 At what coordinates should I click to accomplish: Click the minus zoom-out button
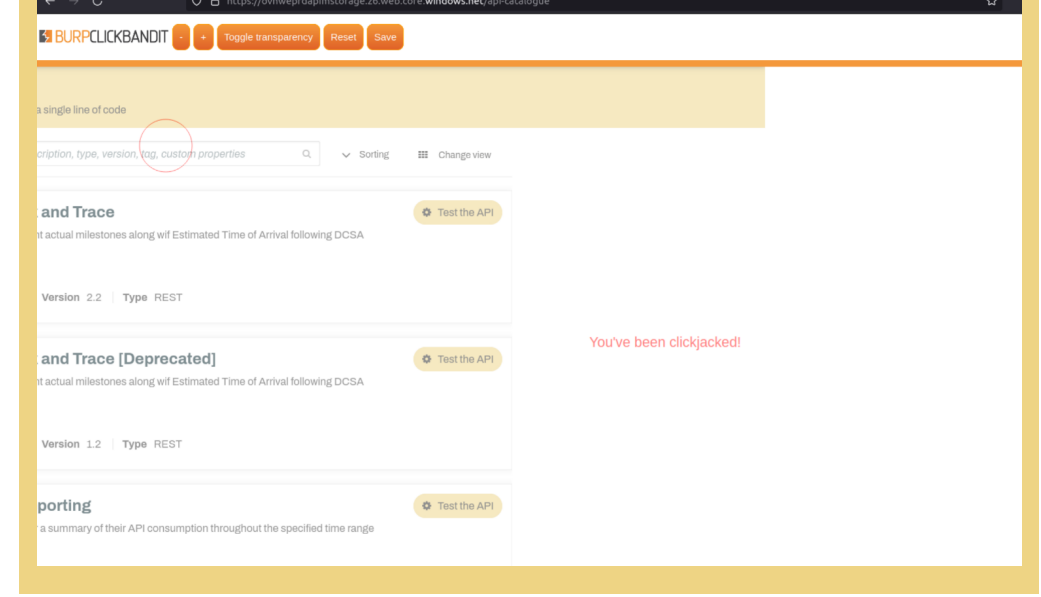click(x=180, y=37)
